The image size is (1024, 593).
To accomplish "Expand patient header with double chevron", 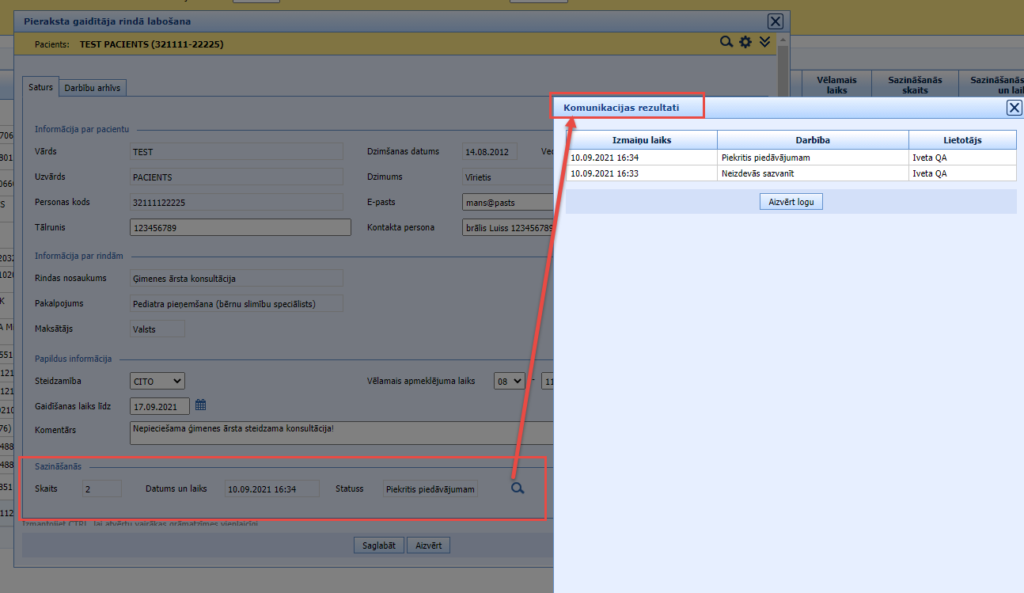I will click(765, 42).
